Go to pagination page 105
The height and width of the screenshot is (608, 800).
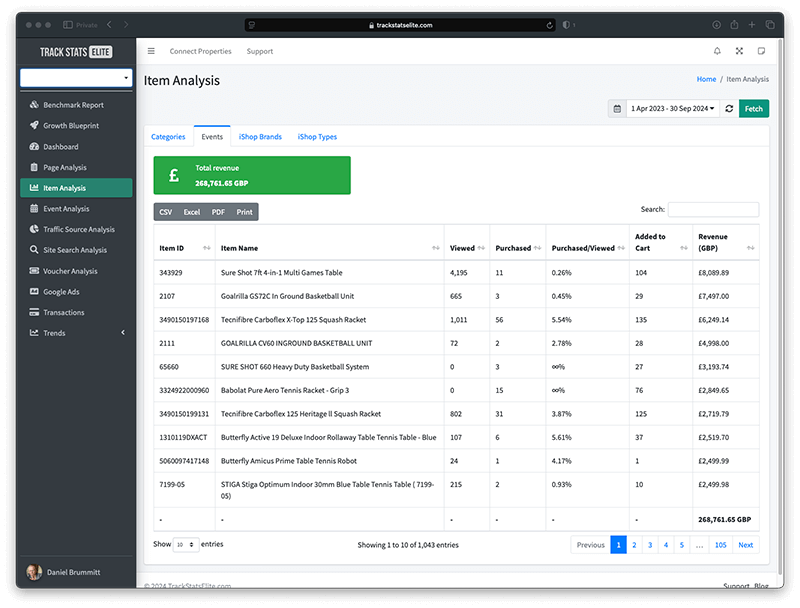720,545
